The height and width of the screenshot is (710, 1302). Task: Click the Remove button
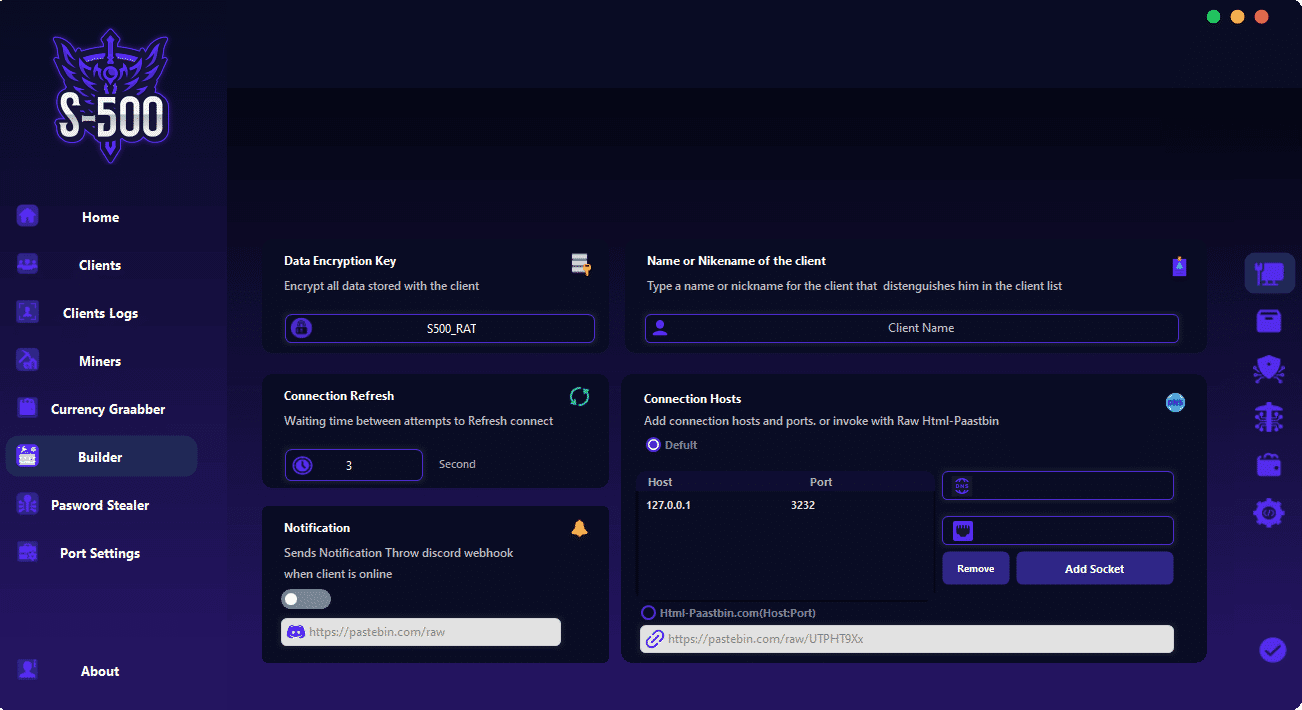tap(976, 568)
